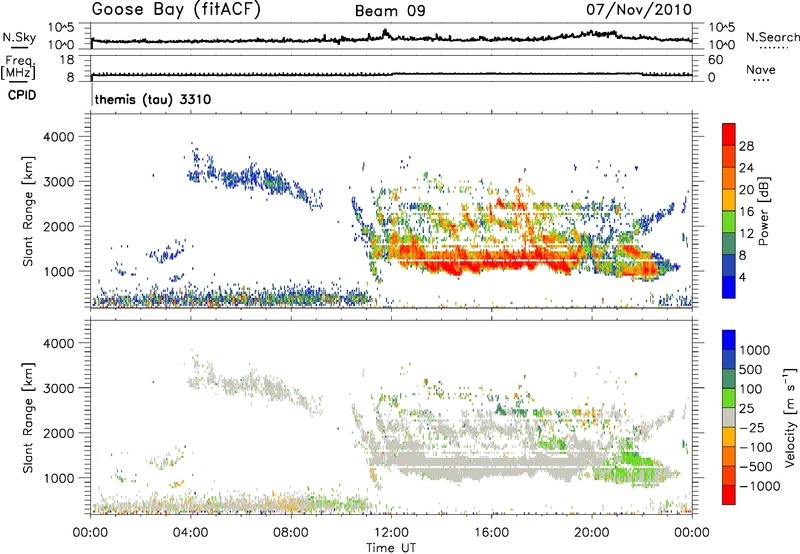
Task: Click the "16" value on the power scale
Action: [746, 212]
